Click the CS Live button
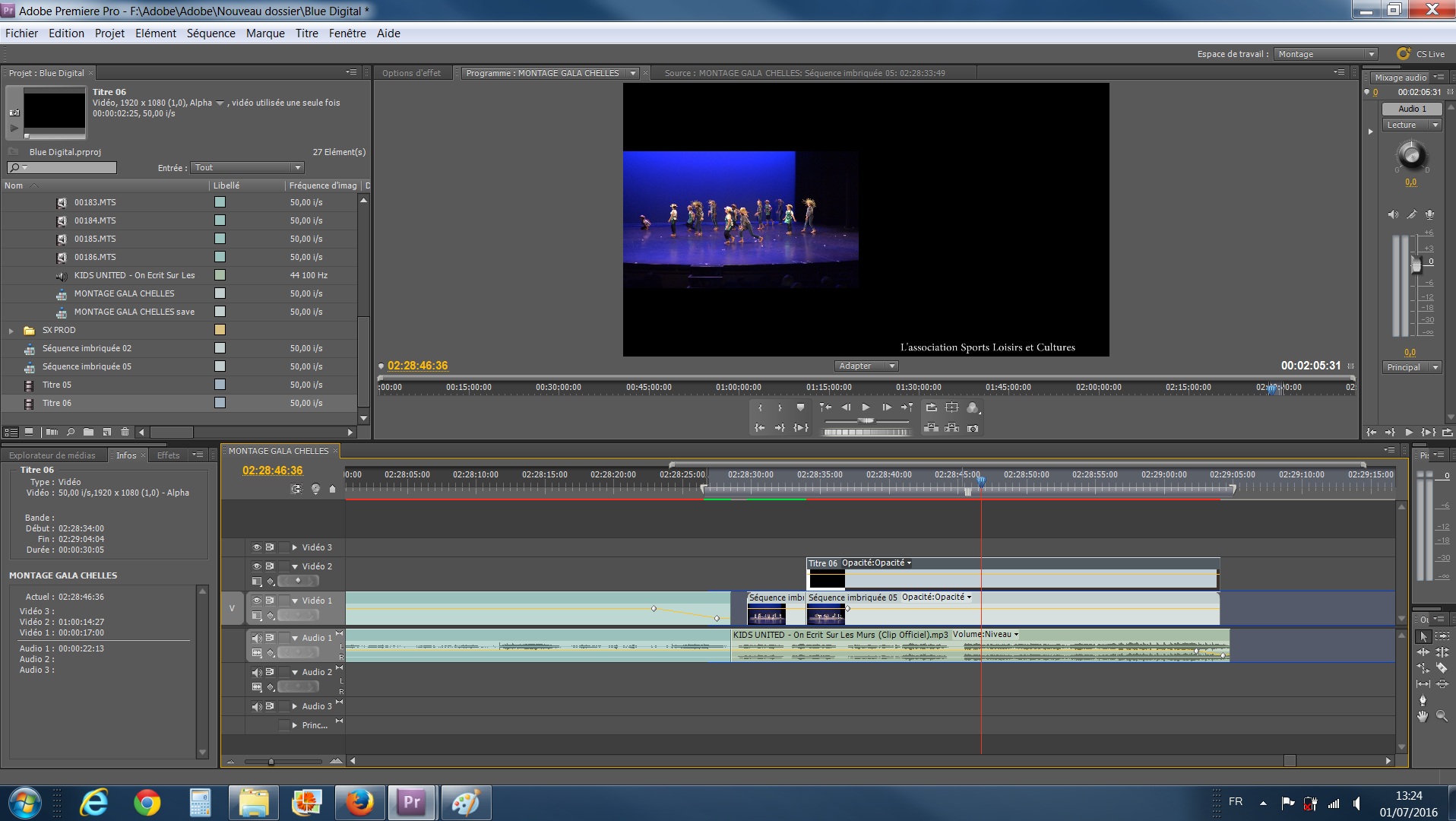The width and height of the screenshot is (1456, 821). click(1422, 54)
